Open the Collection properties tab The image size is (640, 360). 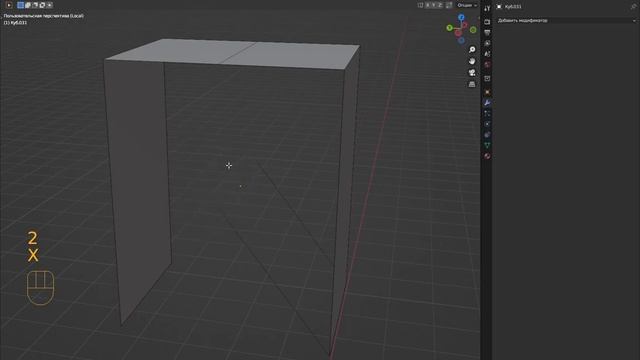click(487, 78)
